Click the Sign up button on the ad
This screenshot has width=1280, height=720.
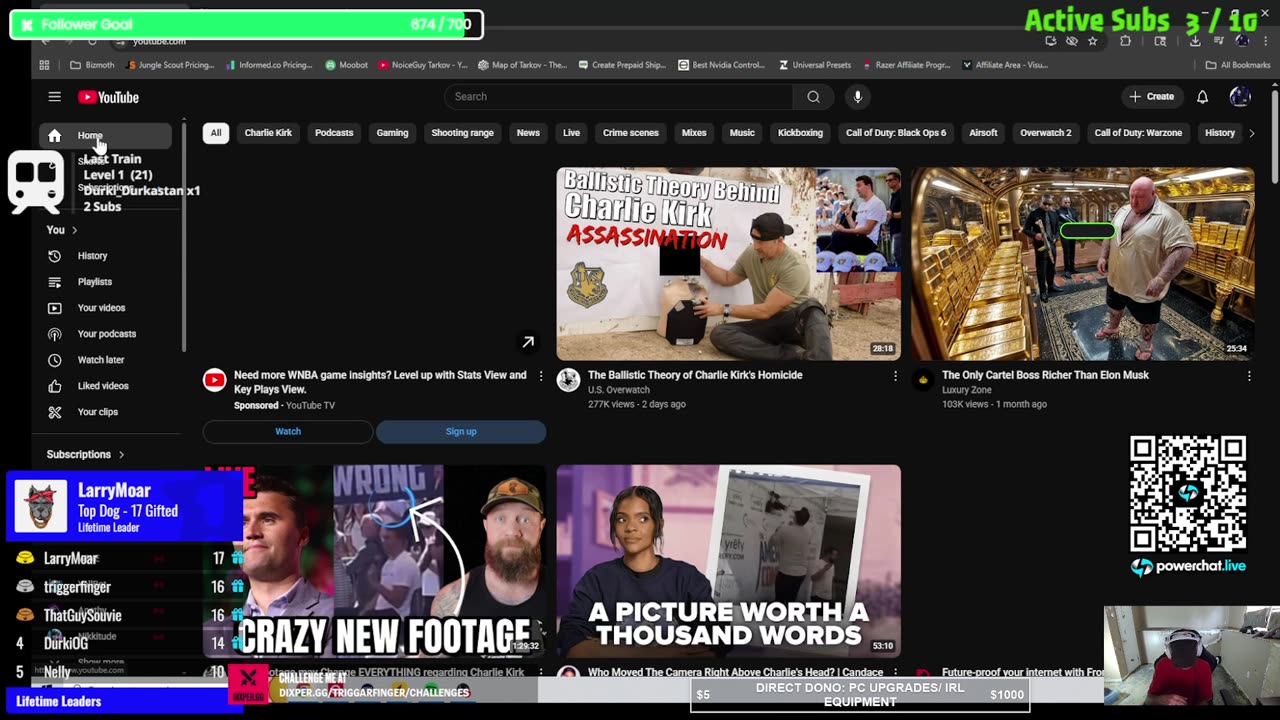[461, 432]
